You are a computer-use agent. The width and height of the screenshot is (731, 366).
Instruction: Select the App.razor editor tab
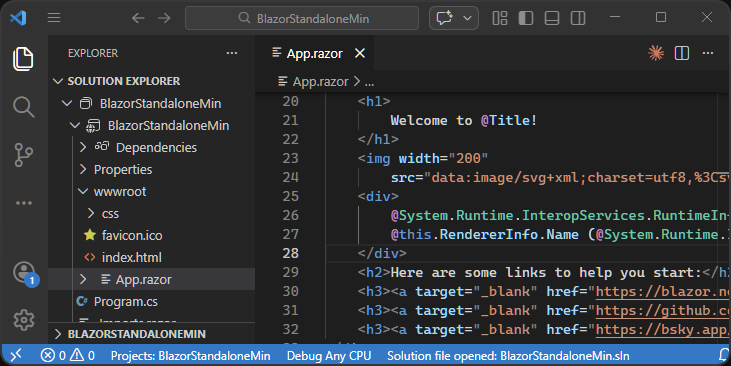click(x=314, y=54)
